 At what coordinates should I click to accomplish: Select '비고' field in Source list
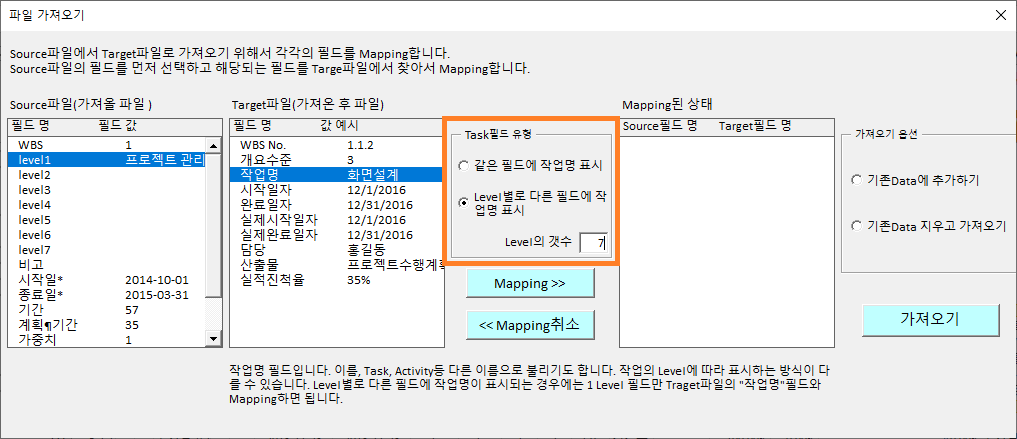pos(107,265)
